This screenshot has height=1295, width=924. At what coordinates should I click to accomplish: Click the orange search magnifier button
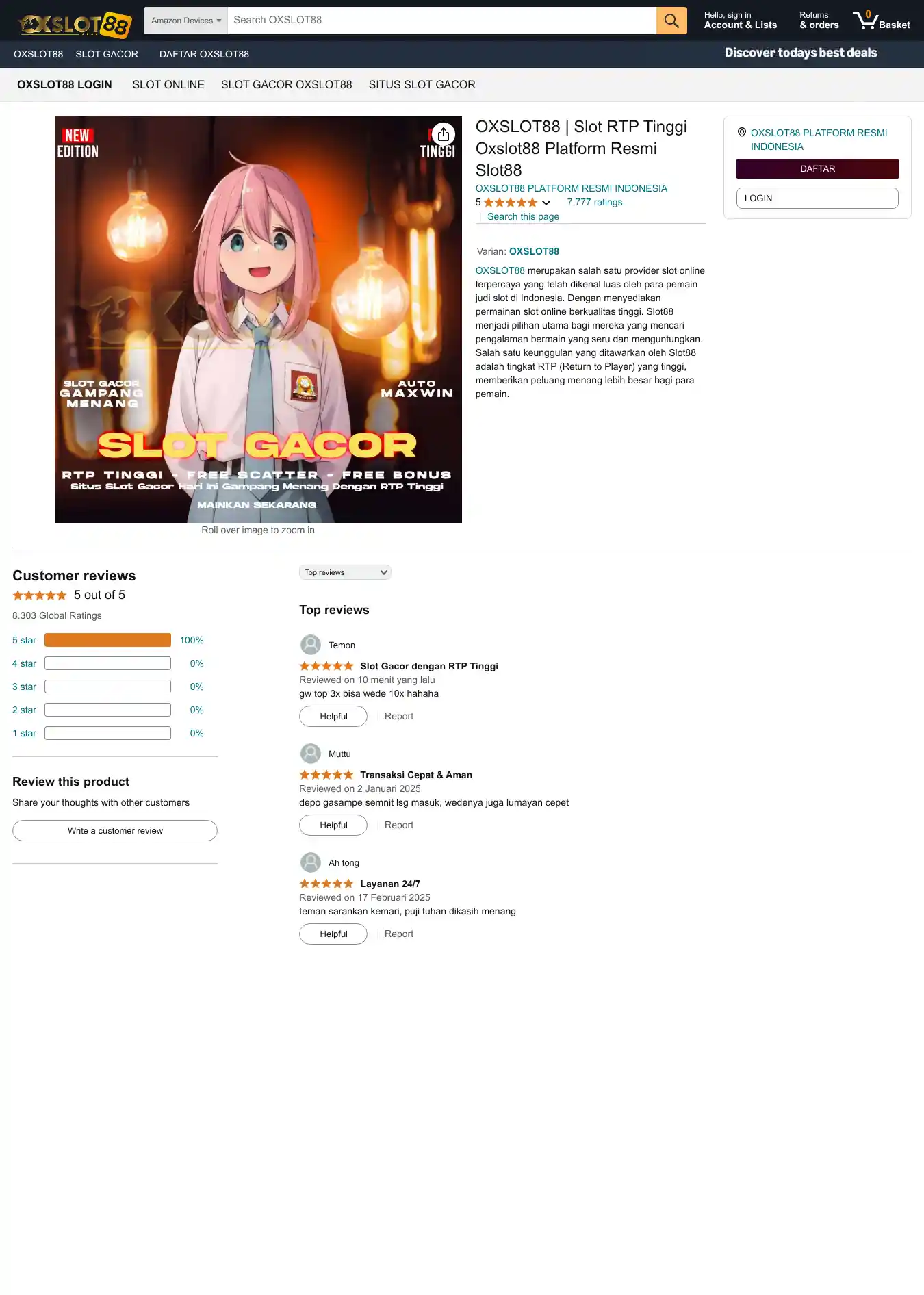(671, 21)
